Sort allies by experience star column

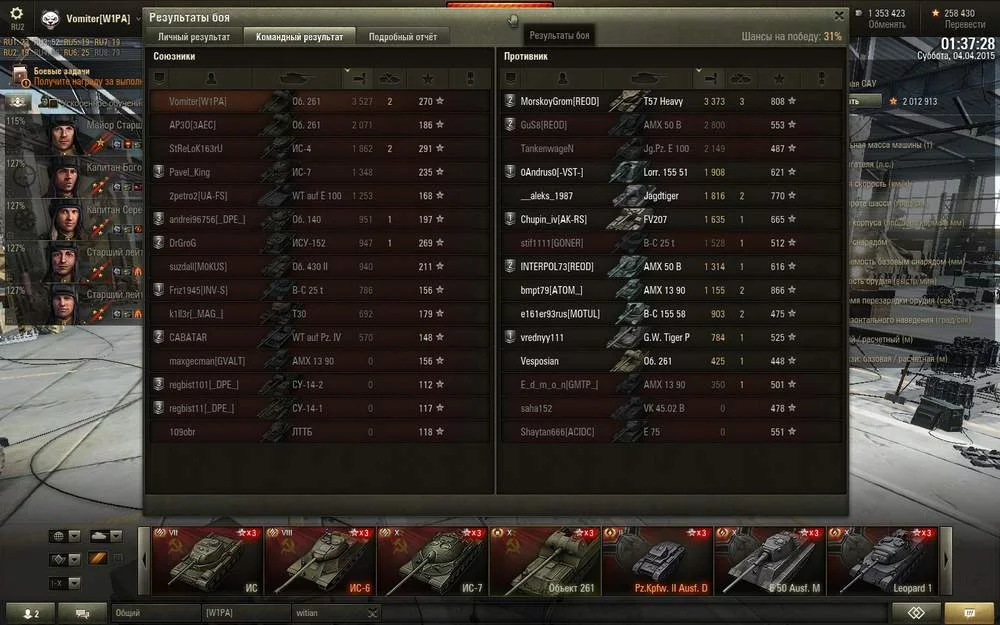pyautogui.click(x=427, y=78)
